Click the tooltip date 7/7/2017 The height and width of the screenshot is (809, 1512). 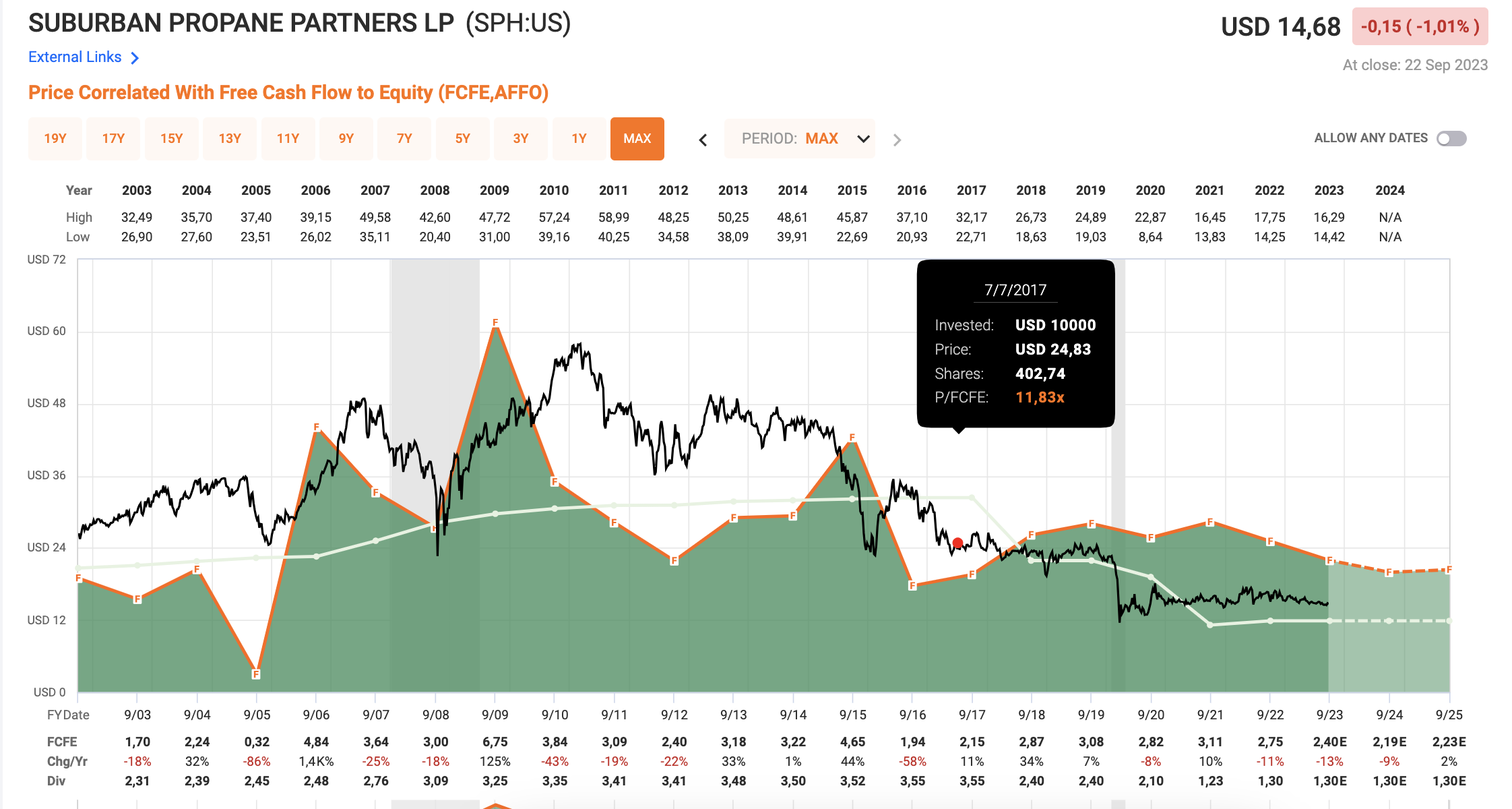tap(1015, 291)
